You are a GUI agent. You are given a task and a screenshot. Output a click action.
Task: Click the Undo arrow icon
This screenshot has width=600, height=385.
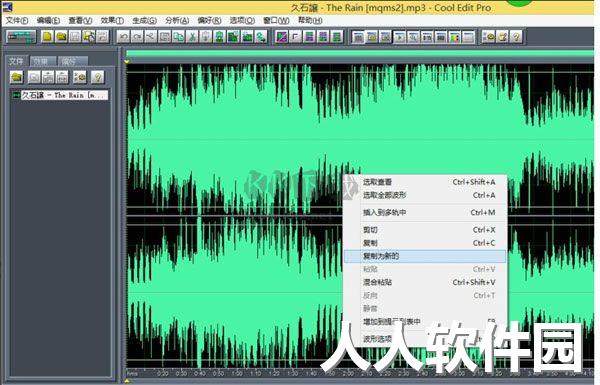tap(123, 37)
